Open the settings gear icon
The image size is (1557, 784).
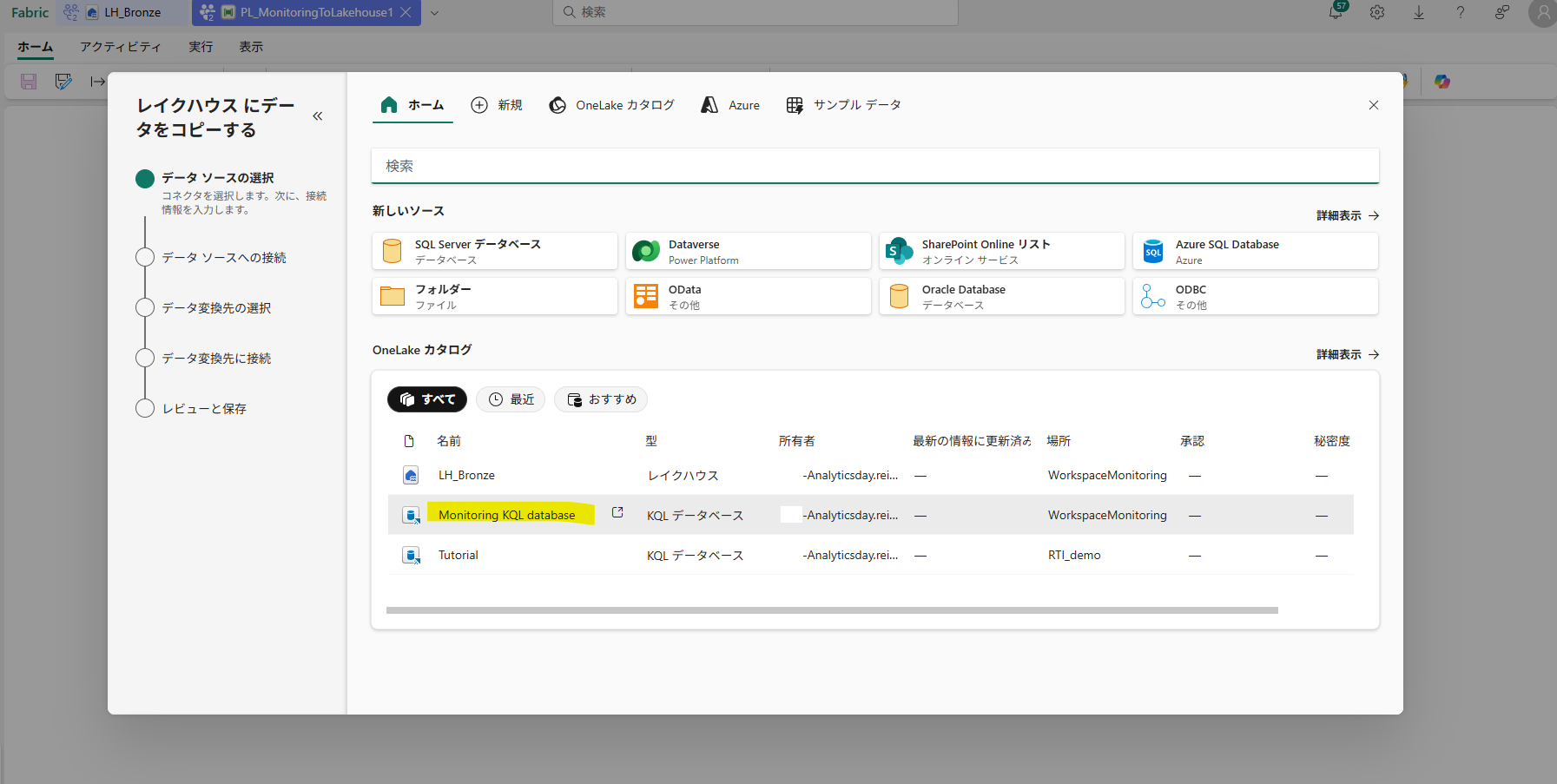click(x=1377, y=12)
